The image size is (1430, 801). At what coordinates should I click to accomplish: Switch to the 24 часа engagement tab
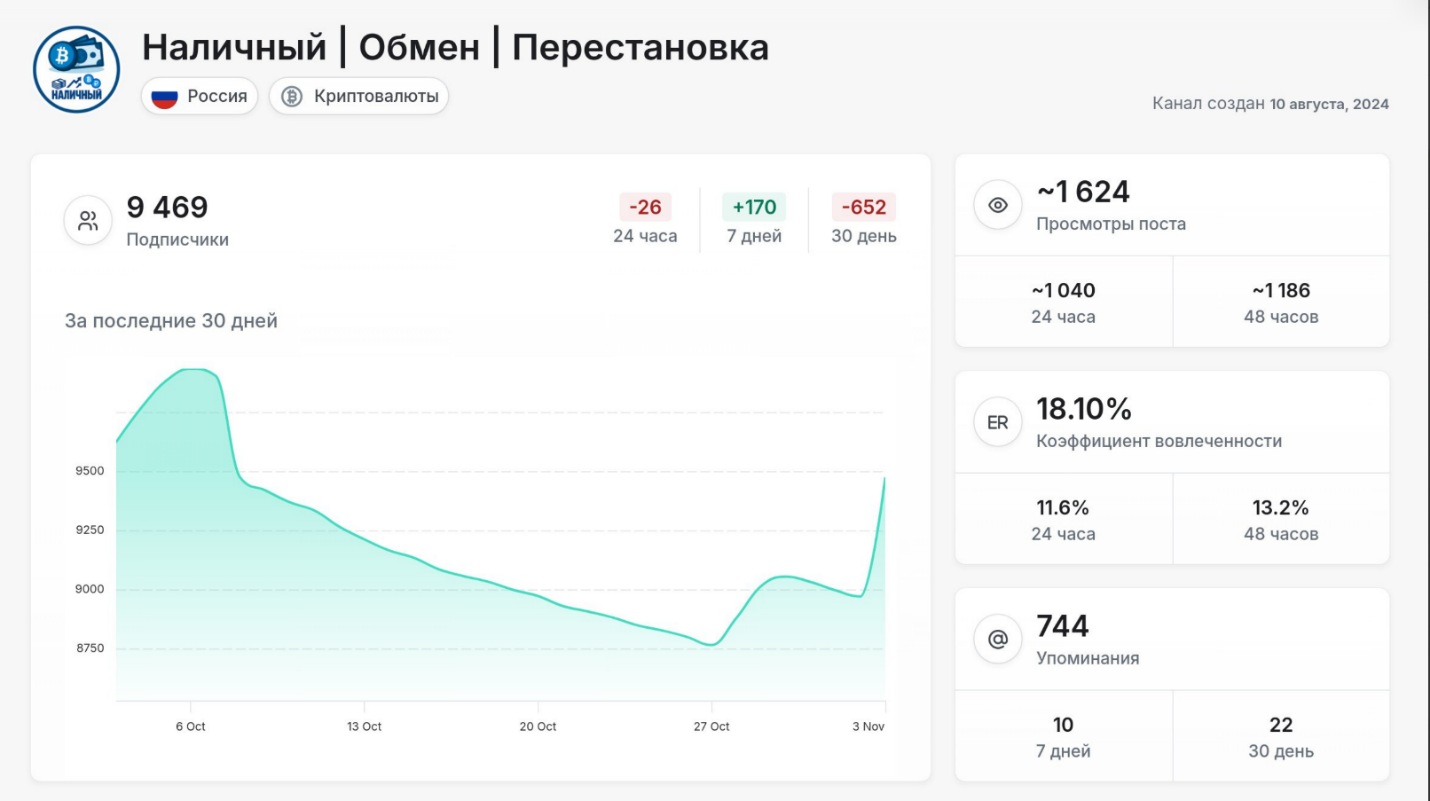(x=1063, y=518)
